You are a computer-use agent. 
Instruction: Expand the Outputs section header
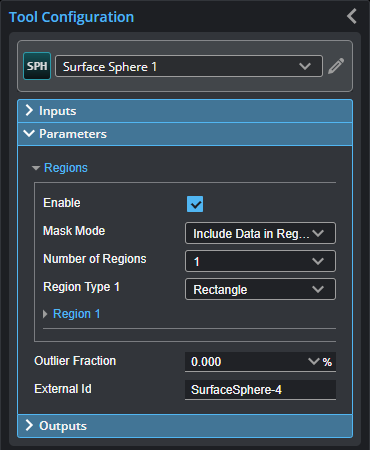pos(185,426)
